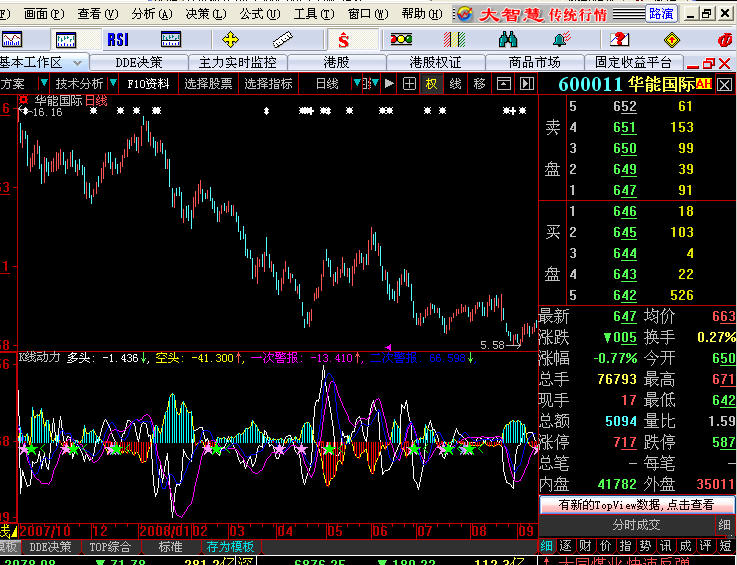
Task: Switch to the DDE决策 workspace tab
Action: pyautogui.click(x=139, y=63)
